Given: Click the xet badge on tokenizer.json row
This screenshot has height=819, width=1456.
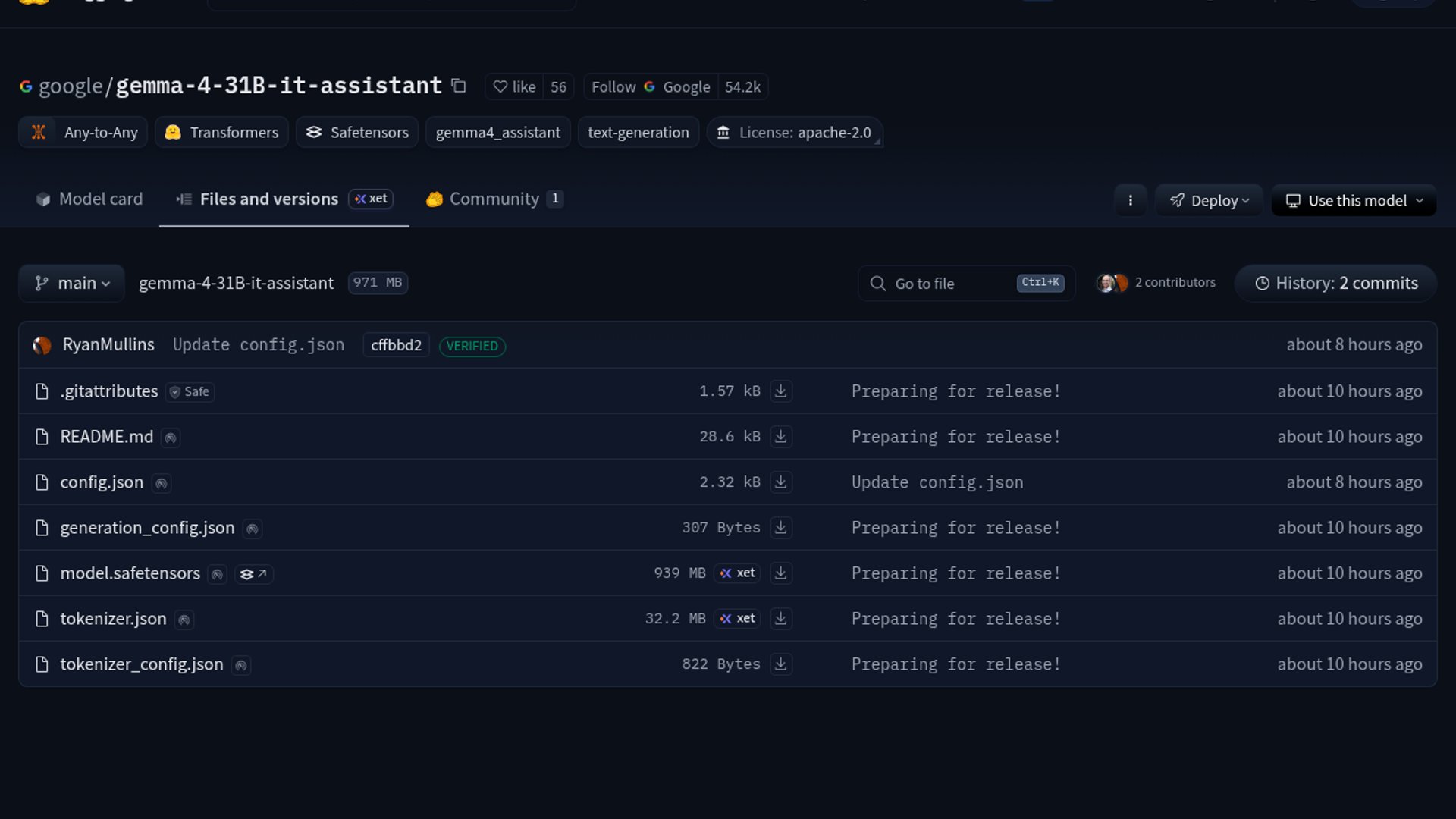Looking at the screenshot, I should (x=737, y=619).
